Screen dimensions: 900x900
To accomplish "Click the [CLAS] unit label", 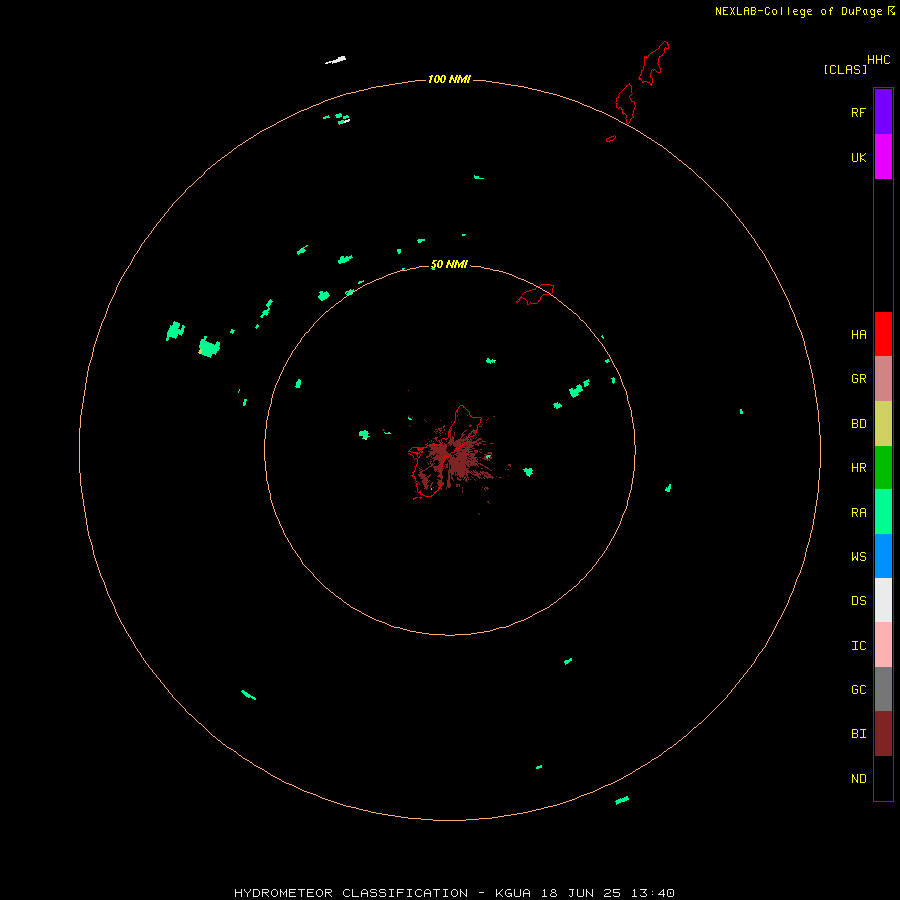I will tap(845, 69).
